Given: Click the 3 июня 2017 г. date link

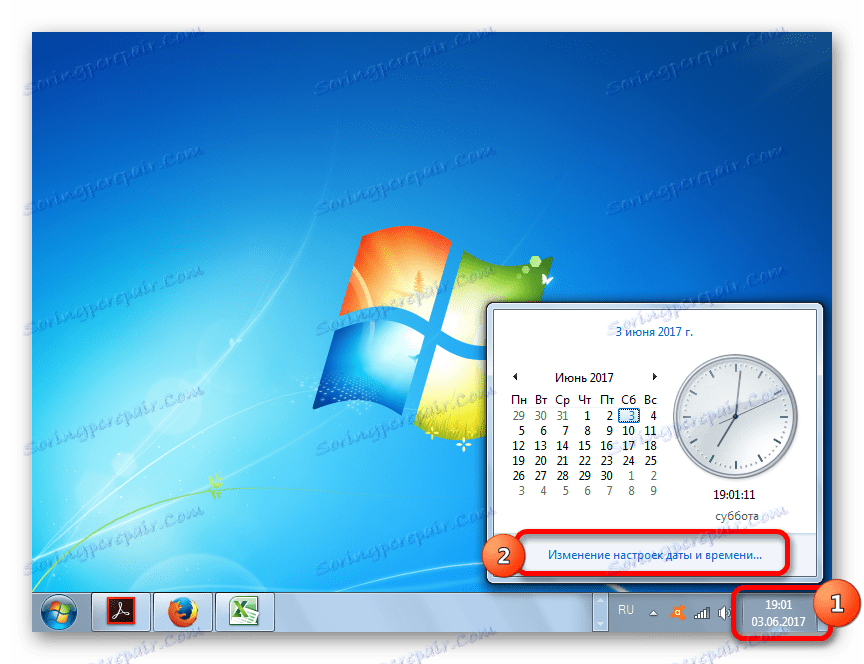Looking at the screenshot, I should (654, 332).
